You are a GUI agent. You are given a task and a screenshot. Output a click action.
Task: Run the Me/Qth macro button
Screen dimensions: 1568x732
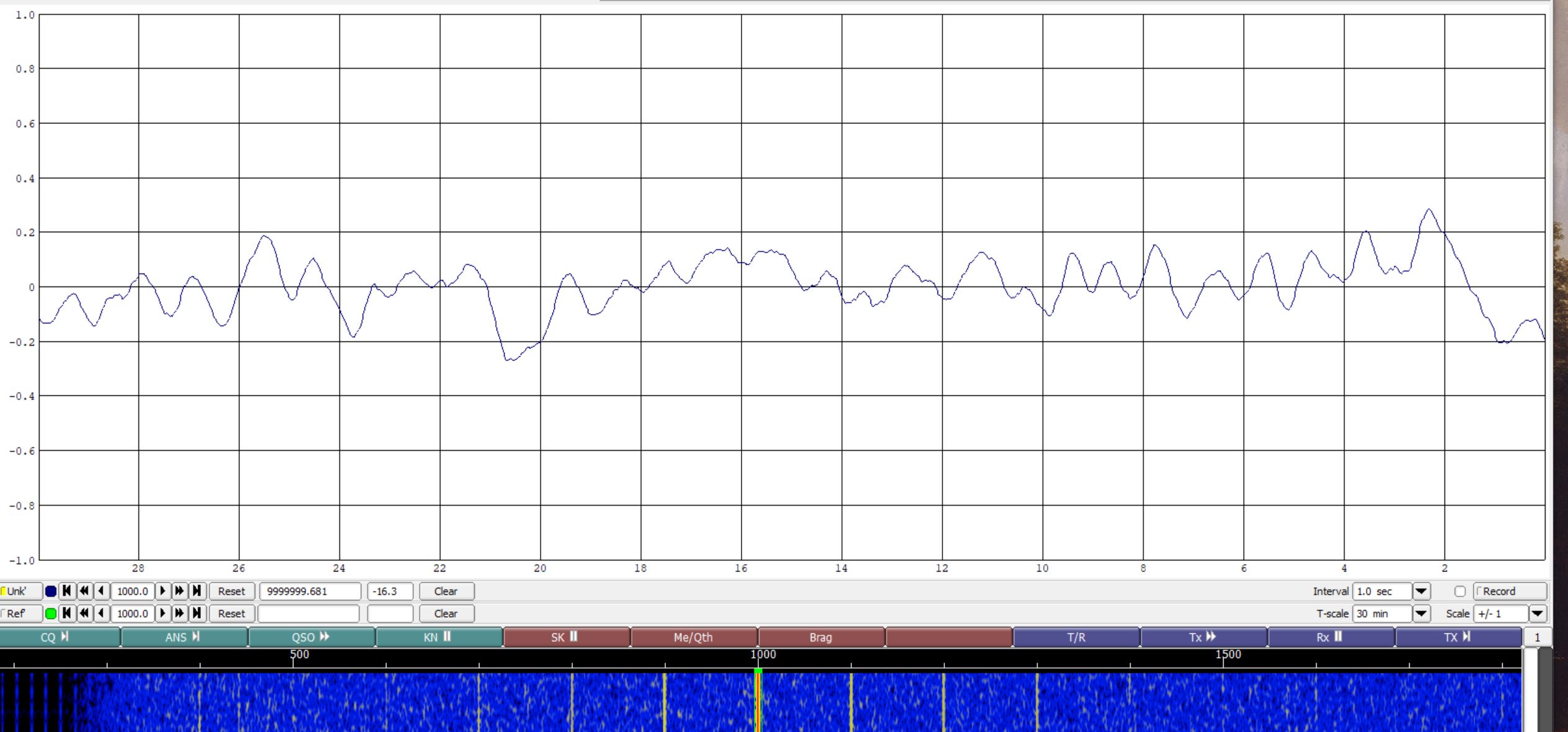coord(693,637)
